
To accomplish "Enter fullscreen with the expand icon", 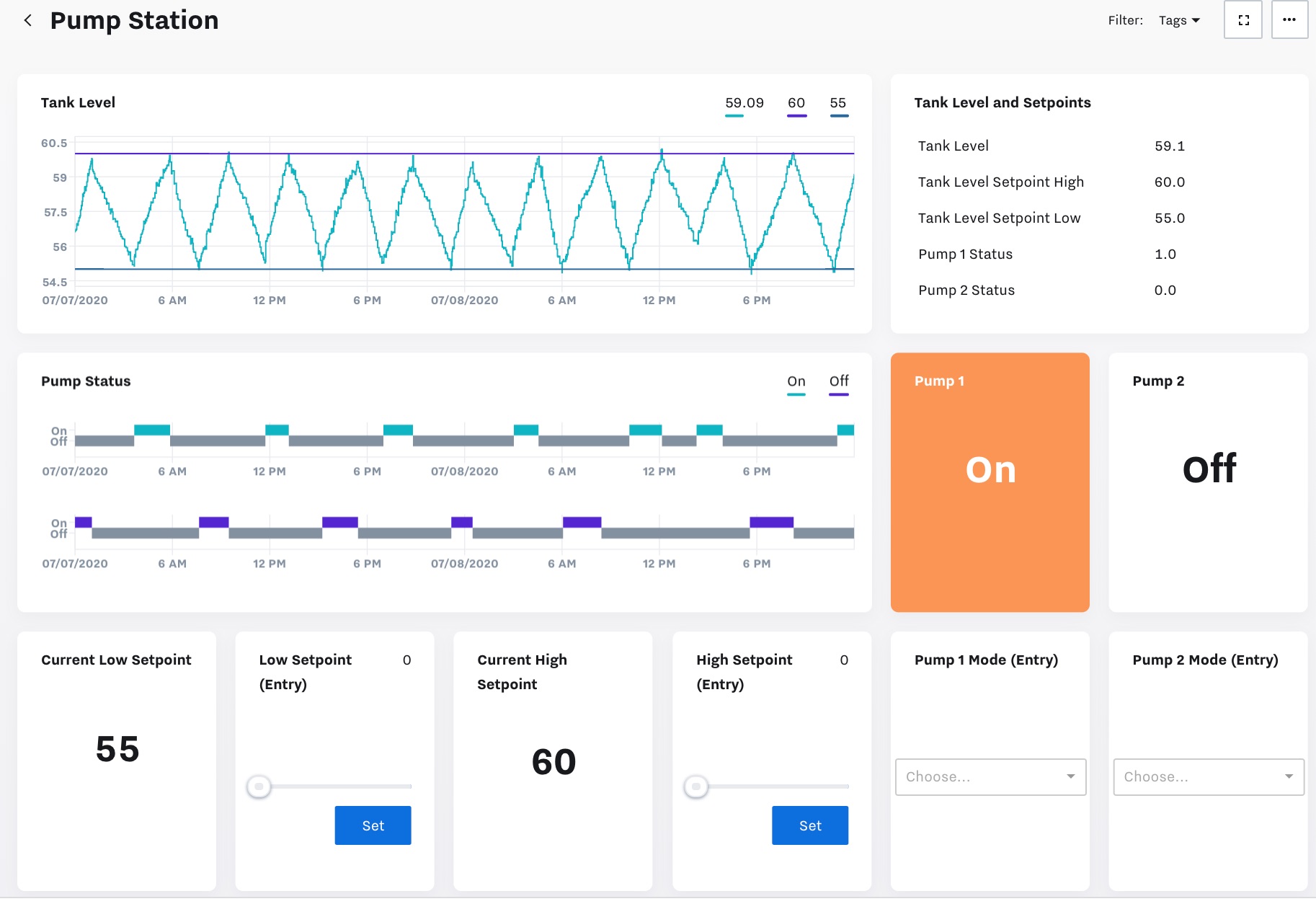I will (x=1243, y=20).
